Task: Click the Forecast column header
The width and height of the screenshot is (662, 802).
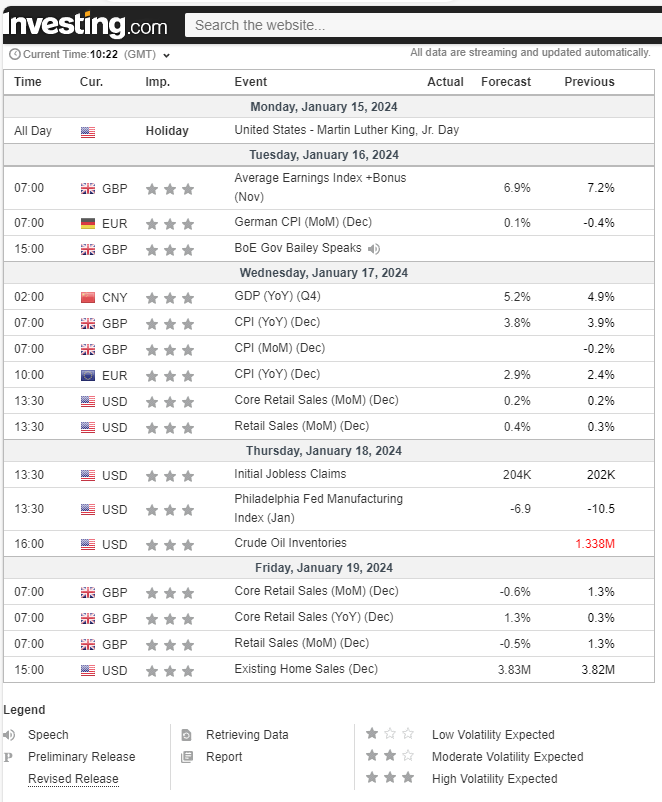Action: (506, 82)
